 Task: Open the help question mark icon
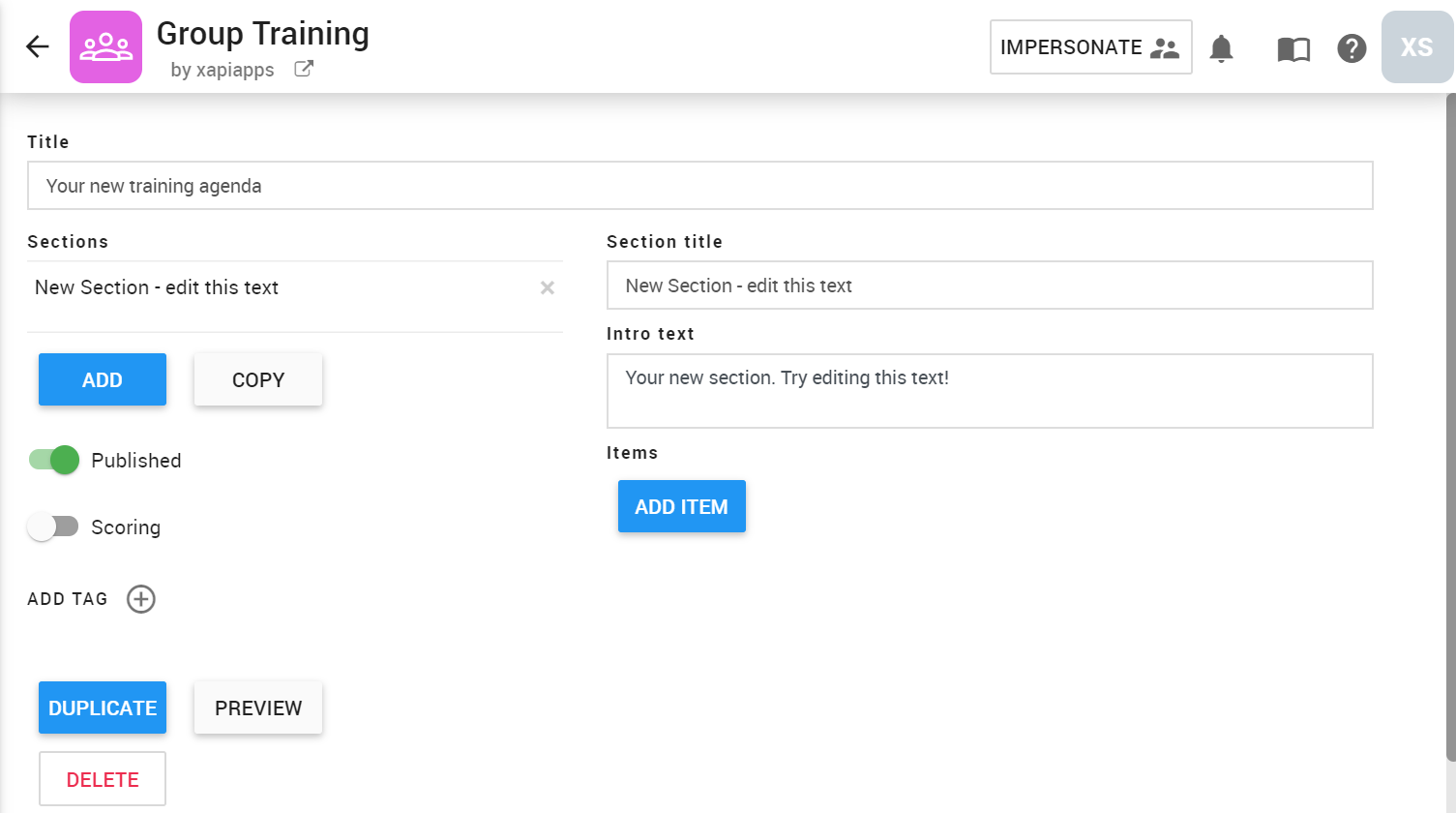[x=1352, y=47]
